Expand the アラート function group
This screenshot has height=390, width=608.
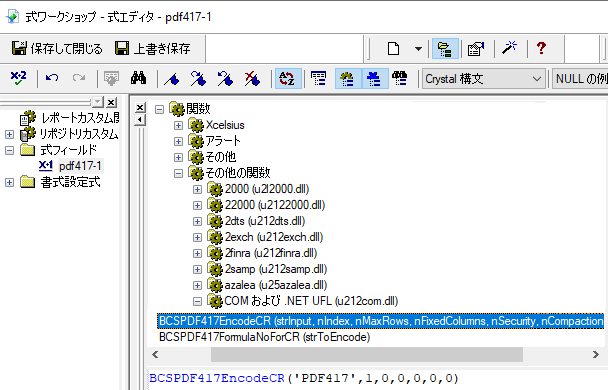[178, 142]
